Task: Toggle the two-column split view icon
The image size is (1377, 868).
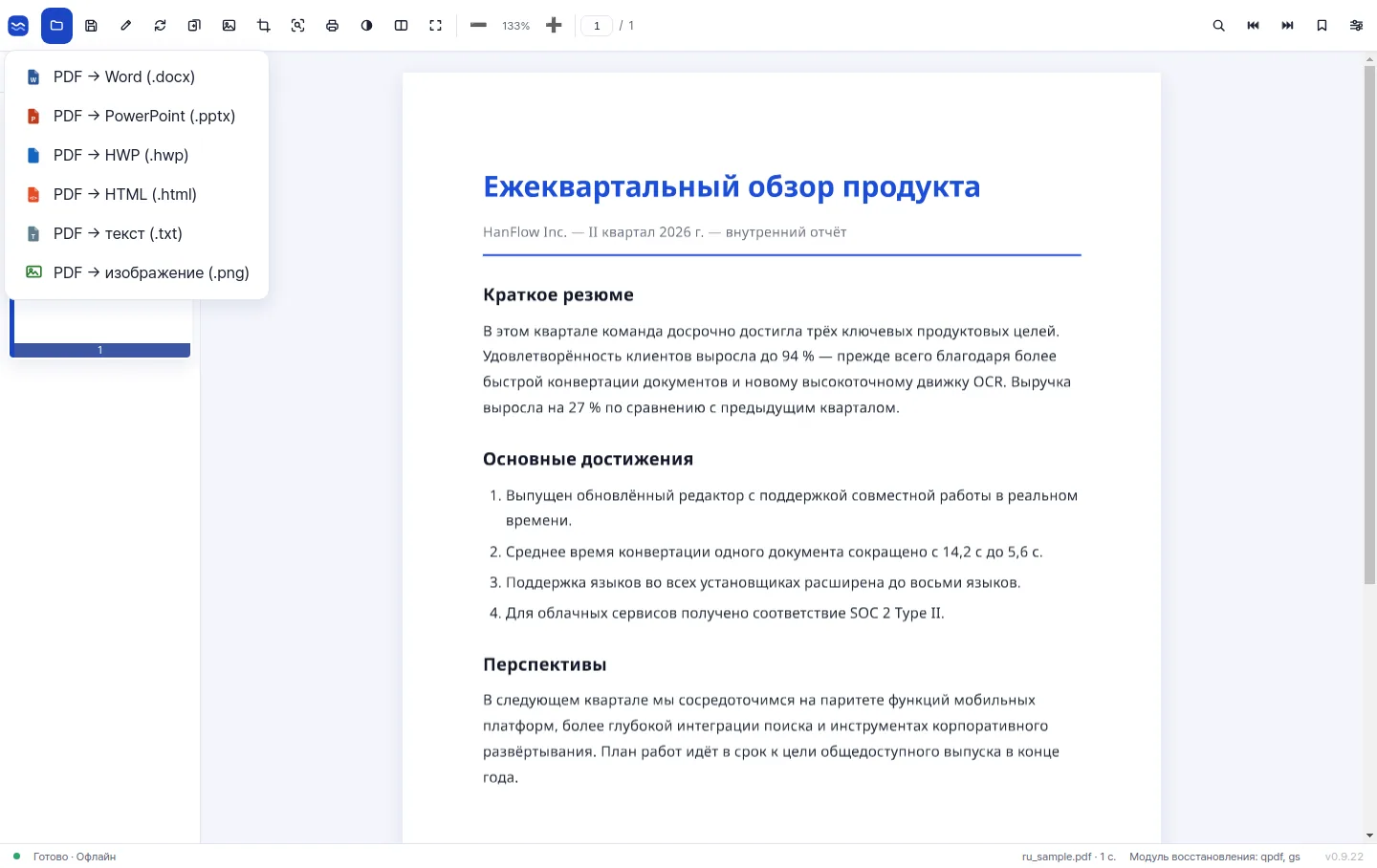Action: (401, 26)
